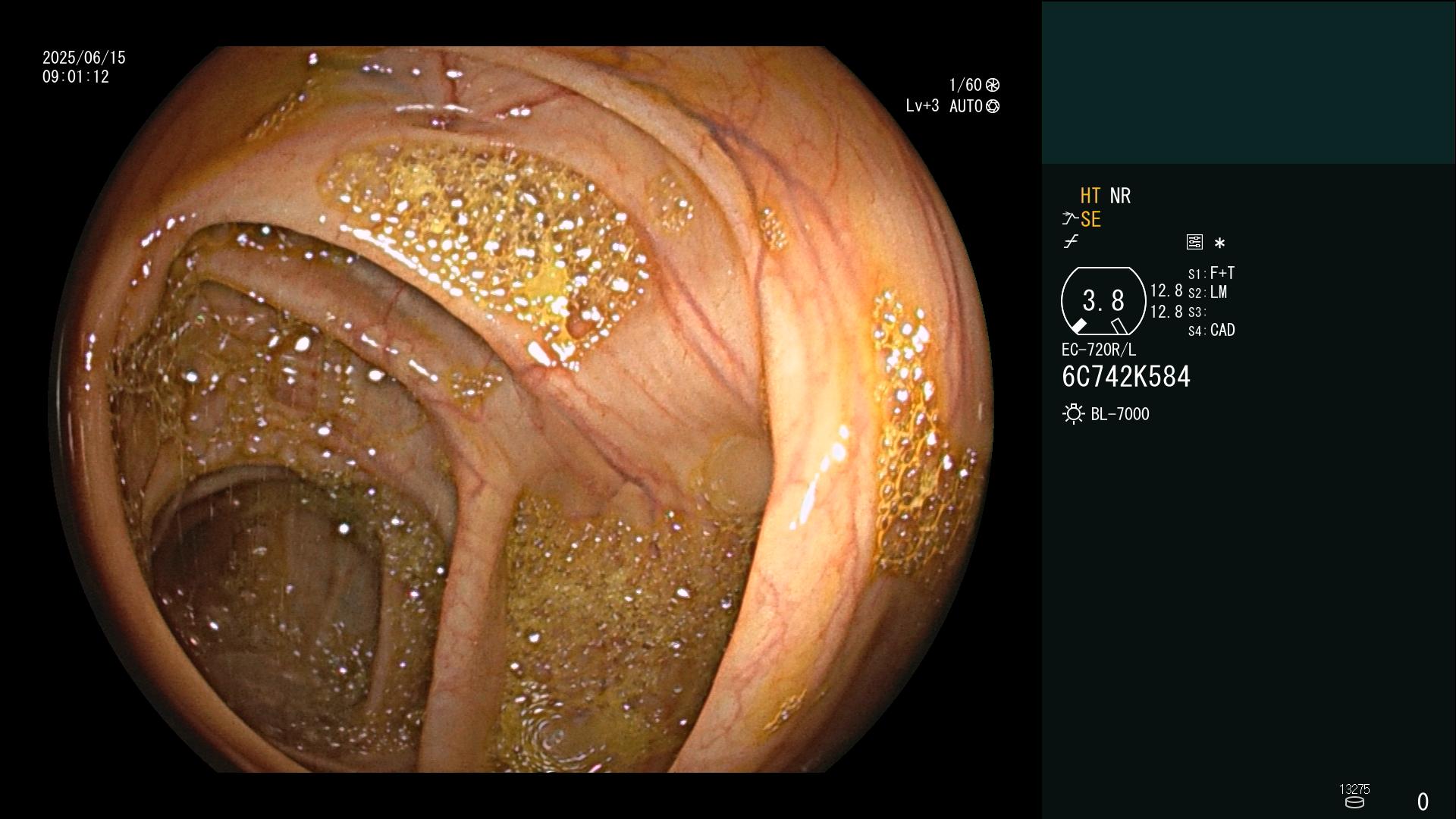Image resolution: width=1456 pixels, height=819 pixels.
Task: Click the captured count 0
Action: (1423, 802)
